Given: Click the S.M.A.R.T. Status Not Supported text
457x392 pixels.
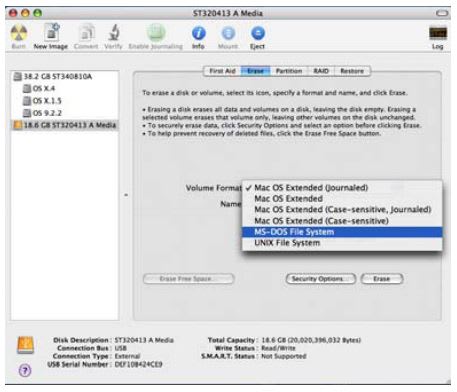Looking at the screenshot, I should tap(284, 356).
